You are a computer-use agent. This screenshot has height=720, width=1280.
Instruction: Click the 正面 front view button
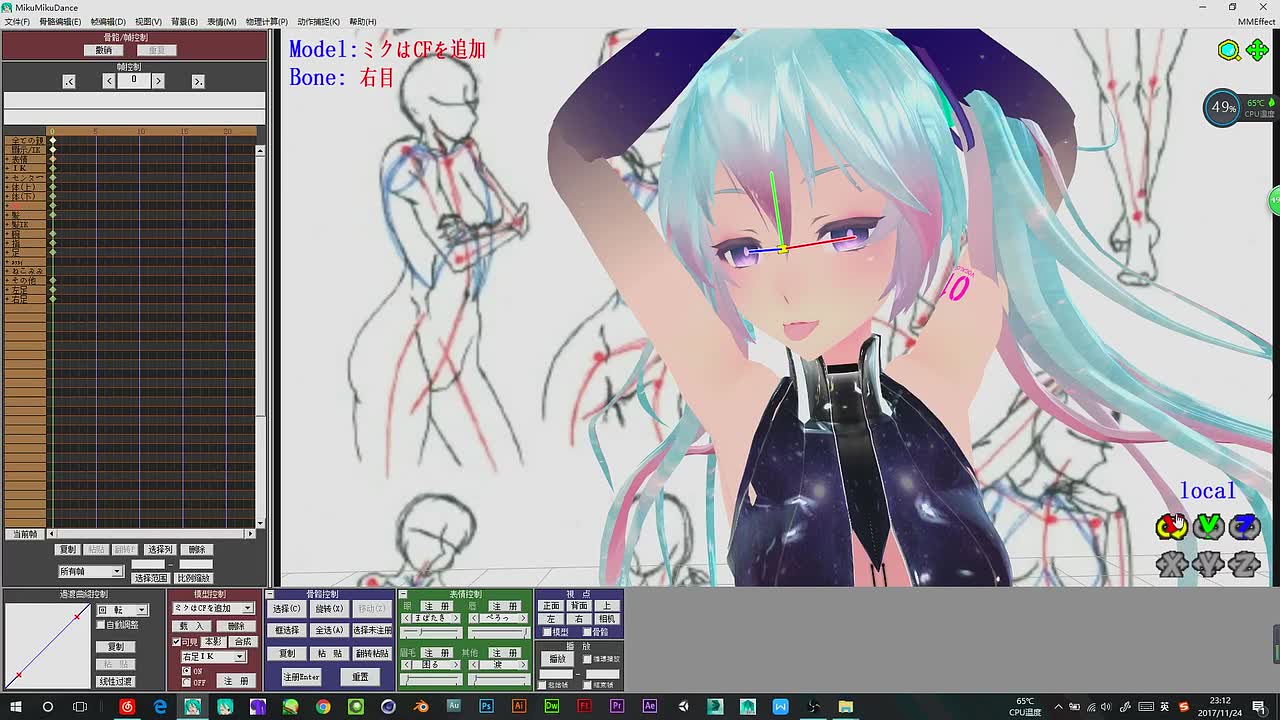[551, 606]
